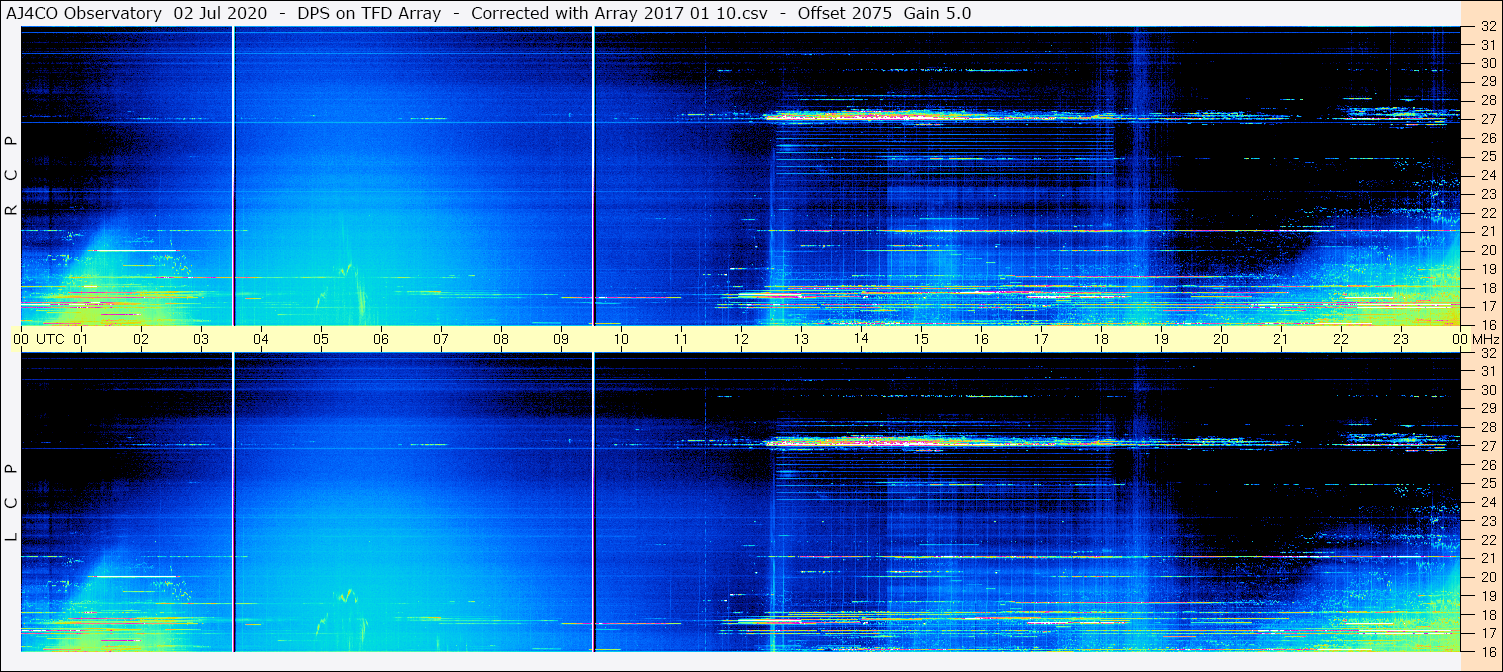Click the UTC label on the time axis
The image size is (1503, 672).
pyautogui.click(x=50, y=339)
